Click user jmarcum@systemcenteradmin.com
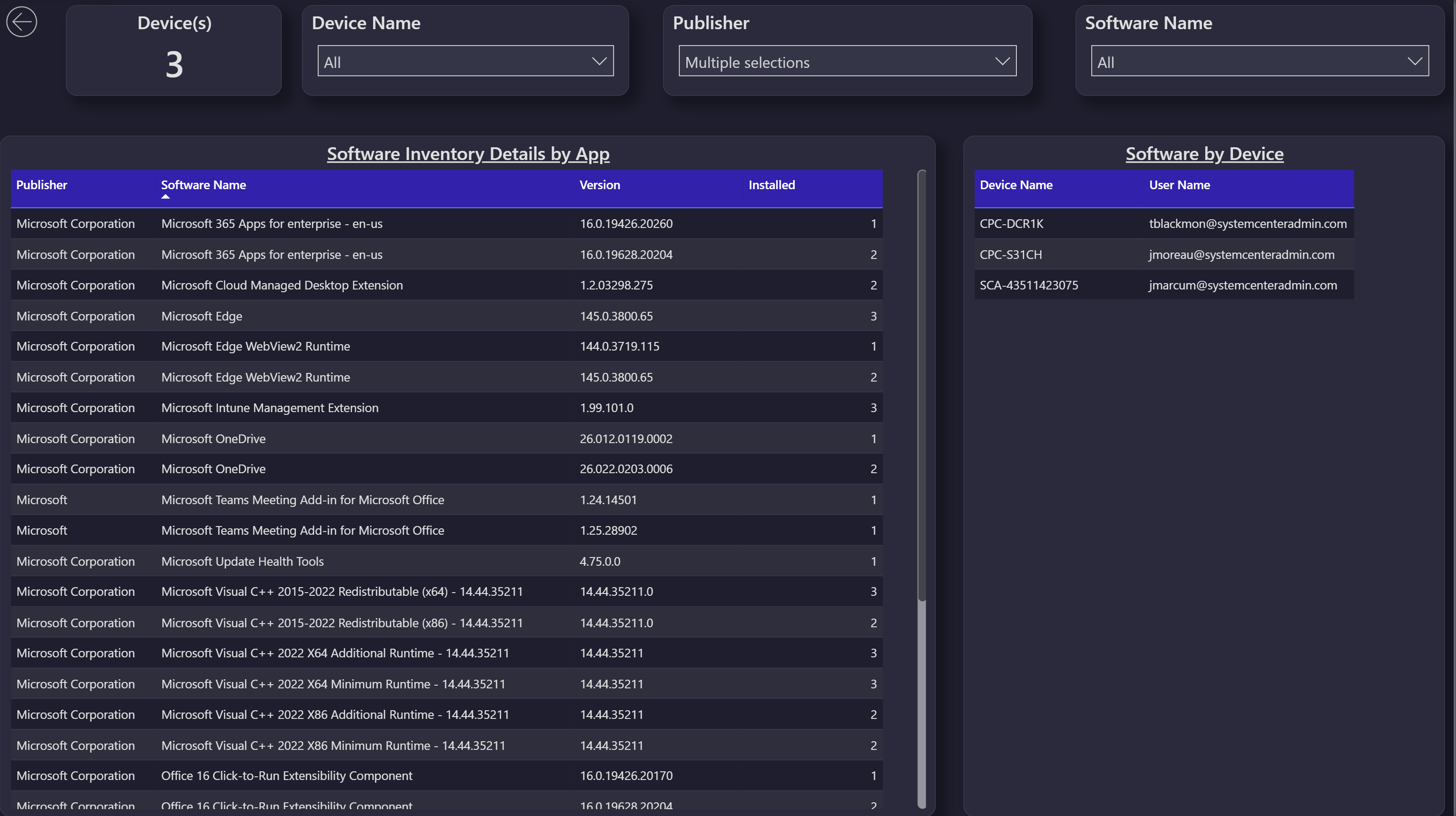 pyautogui.click(x=1242, y=285)
